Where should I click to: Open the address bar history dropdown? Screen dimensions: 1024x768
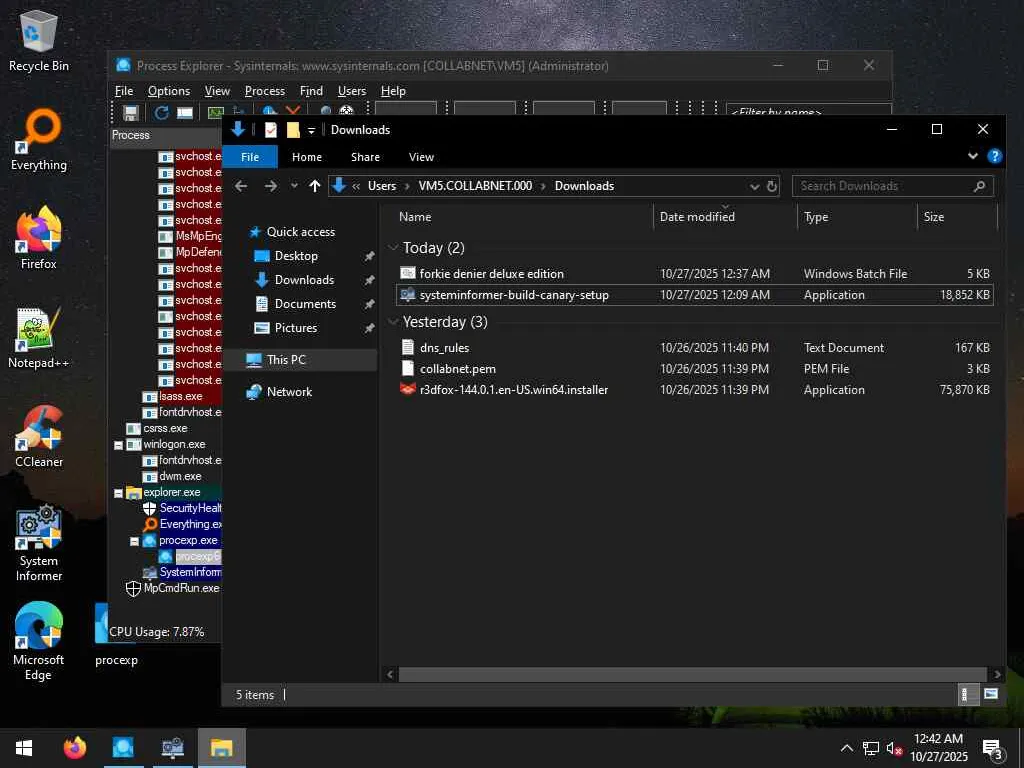(754, 187)
